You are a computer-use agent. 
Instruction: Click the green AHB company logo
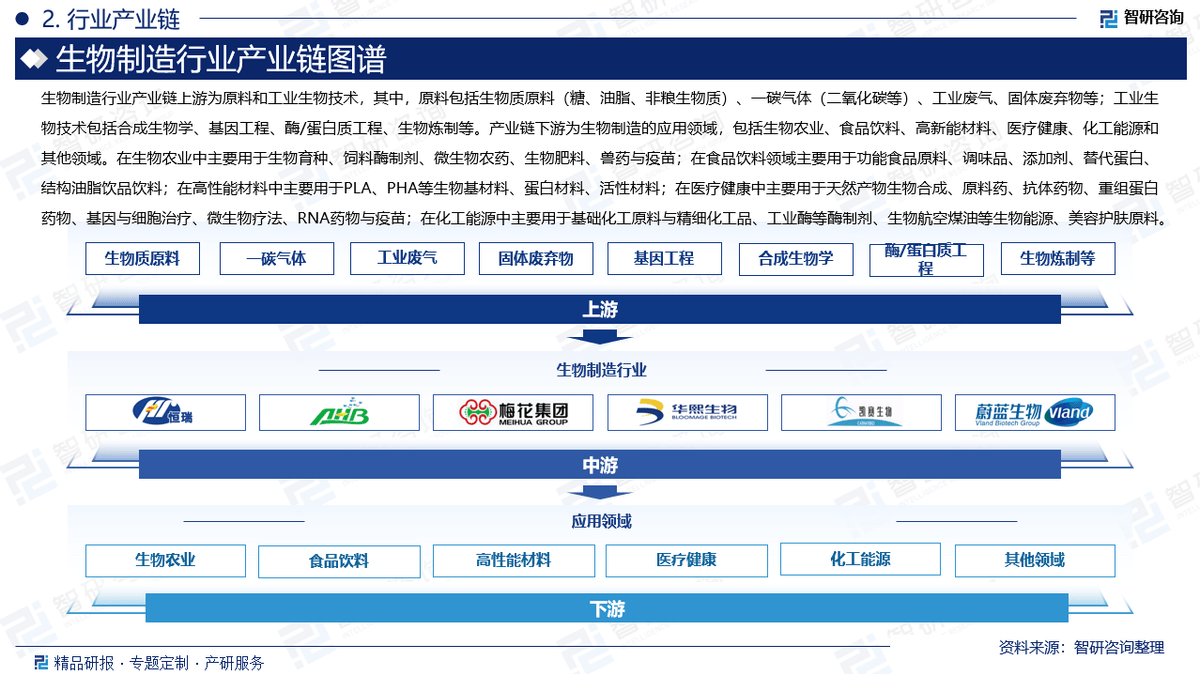coord(339,412)
